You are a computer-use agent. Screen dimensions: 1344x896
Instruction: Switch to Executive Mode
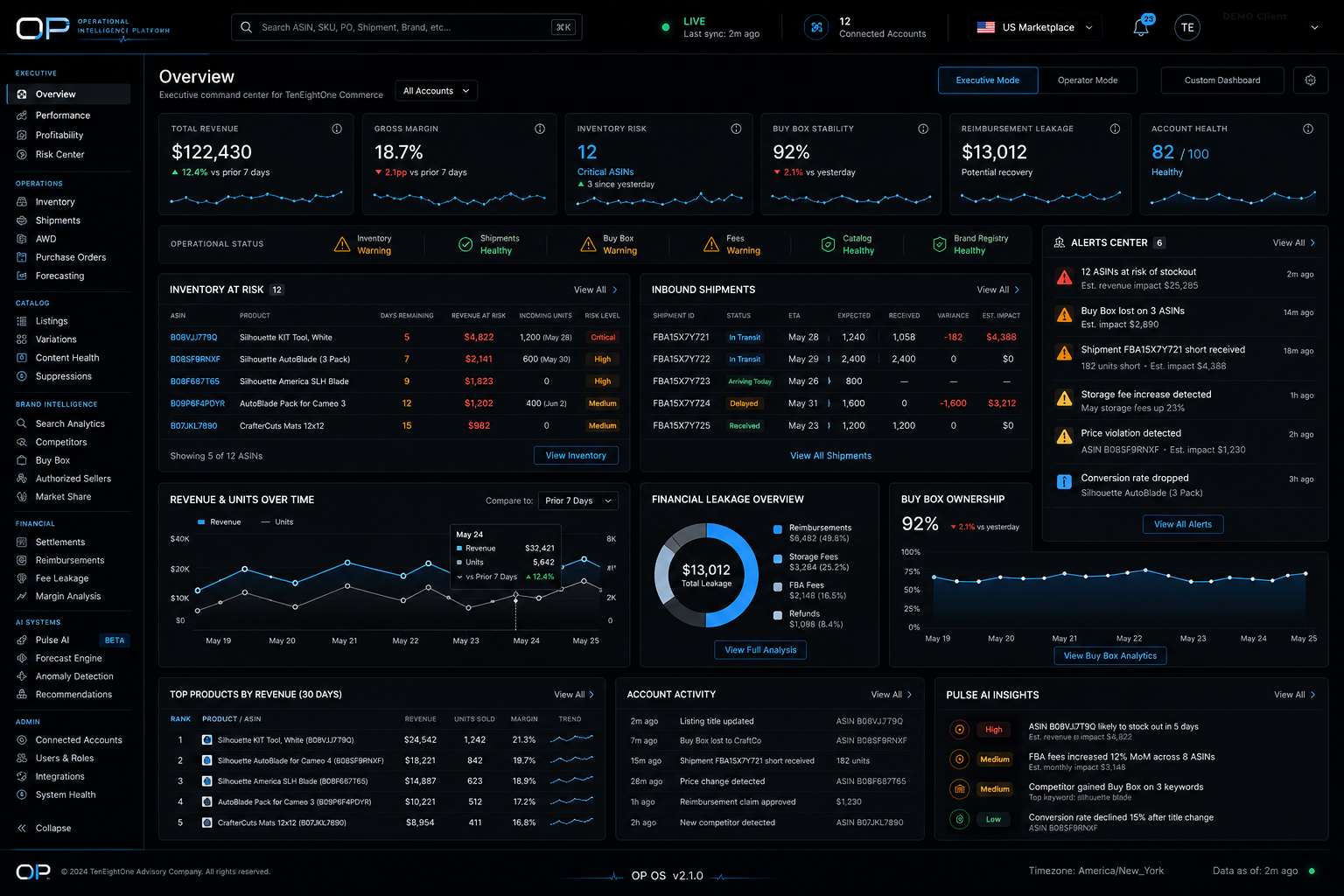point(988,80)
